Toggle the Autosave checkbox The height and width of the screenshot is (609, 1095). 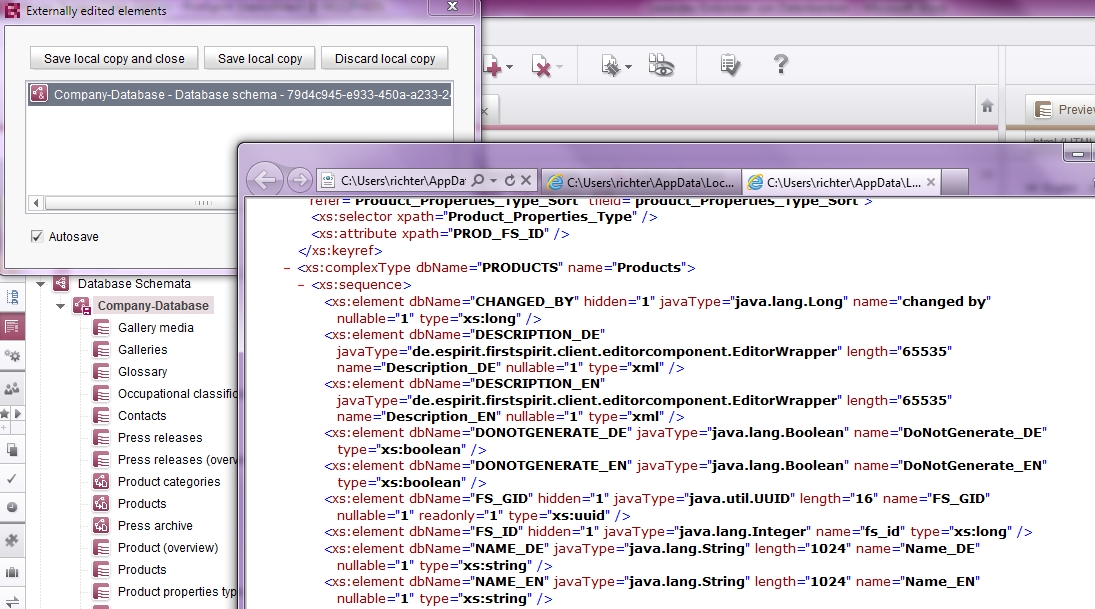pyautogui.click(x=37, y=236)
